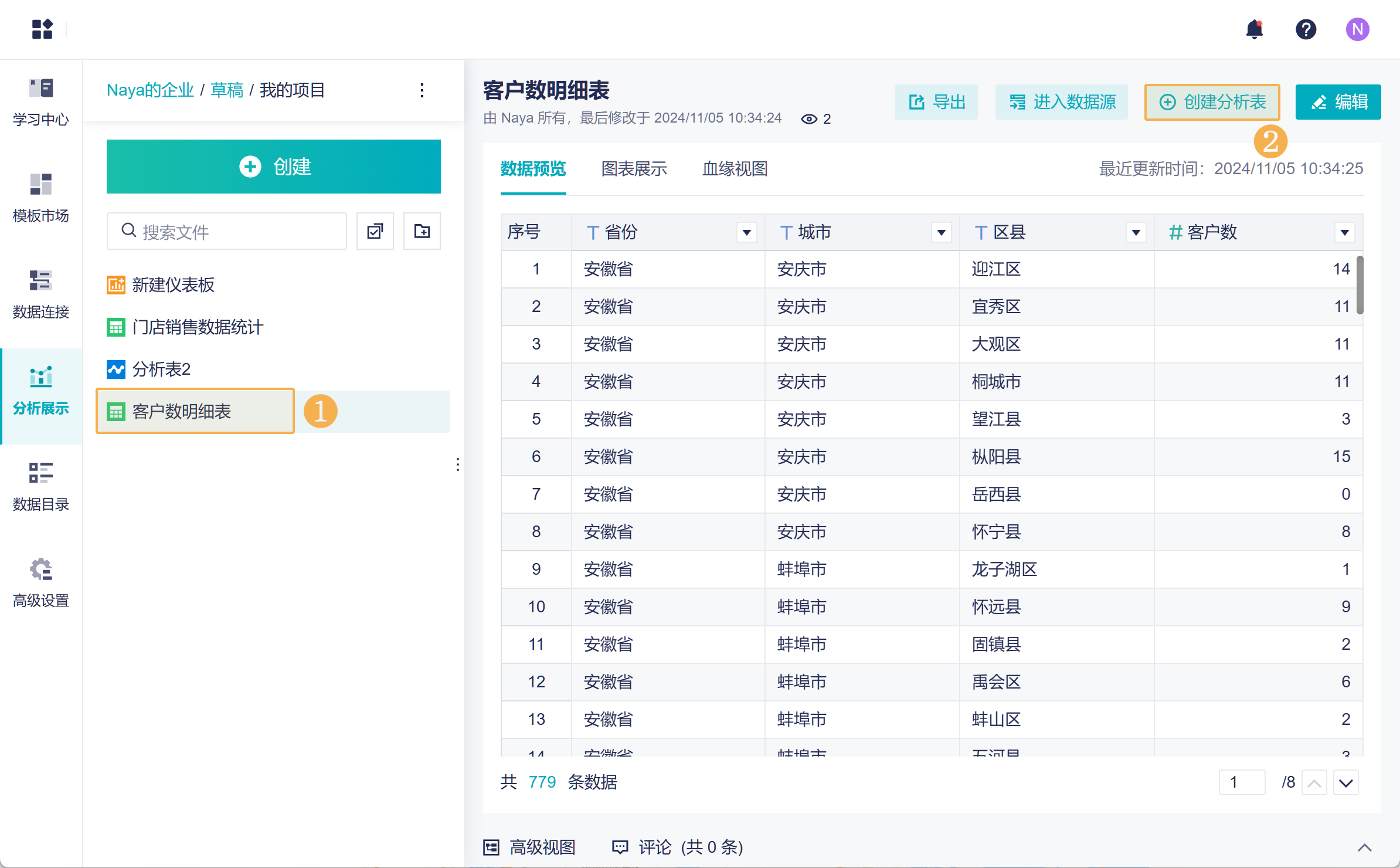Collapse bottom panel with up chevron

pyautogui.click(x=1365, y=847)
